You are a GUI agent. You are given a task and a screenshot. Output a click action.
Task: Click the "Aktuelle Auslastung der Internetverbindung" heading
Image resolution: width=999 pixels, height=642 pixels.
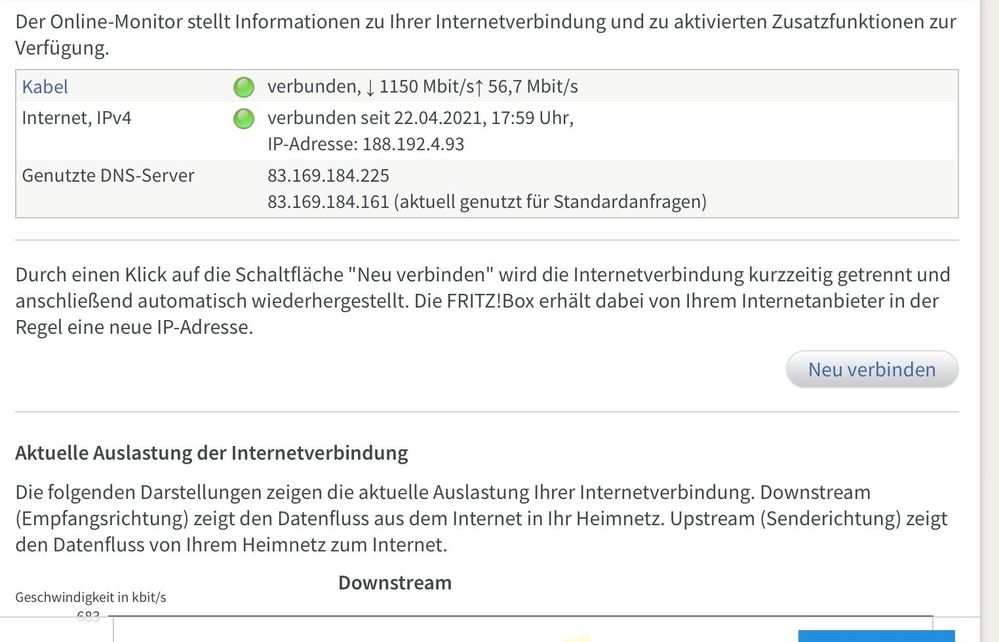[x=211, y=453]
